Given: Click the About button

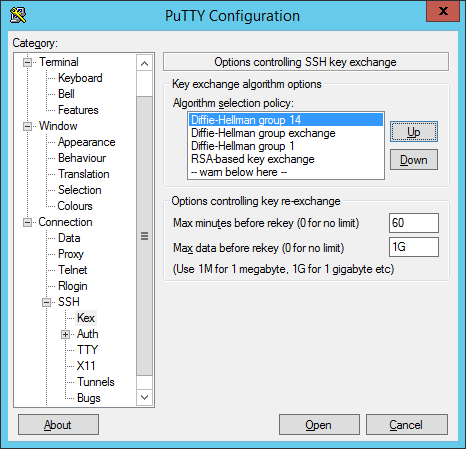Looking at the screenshot, I should pyautogui.click(x=58, y=425).
